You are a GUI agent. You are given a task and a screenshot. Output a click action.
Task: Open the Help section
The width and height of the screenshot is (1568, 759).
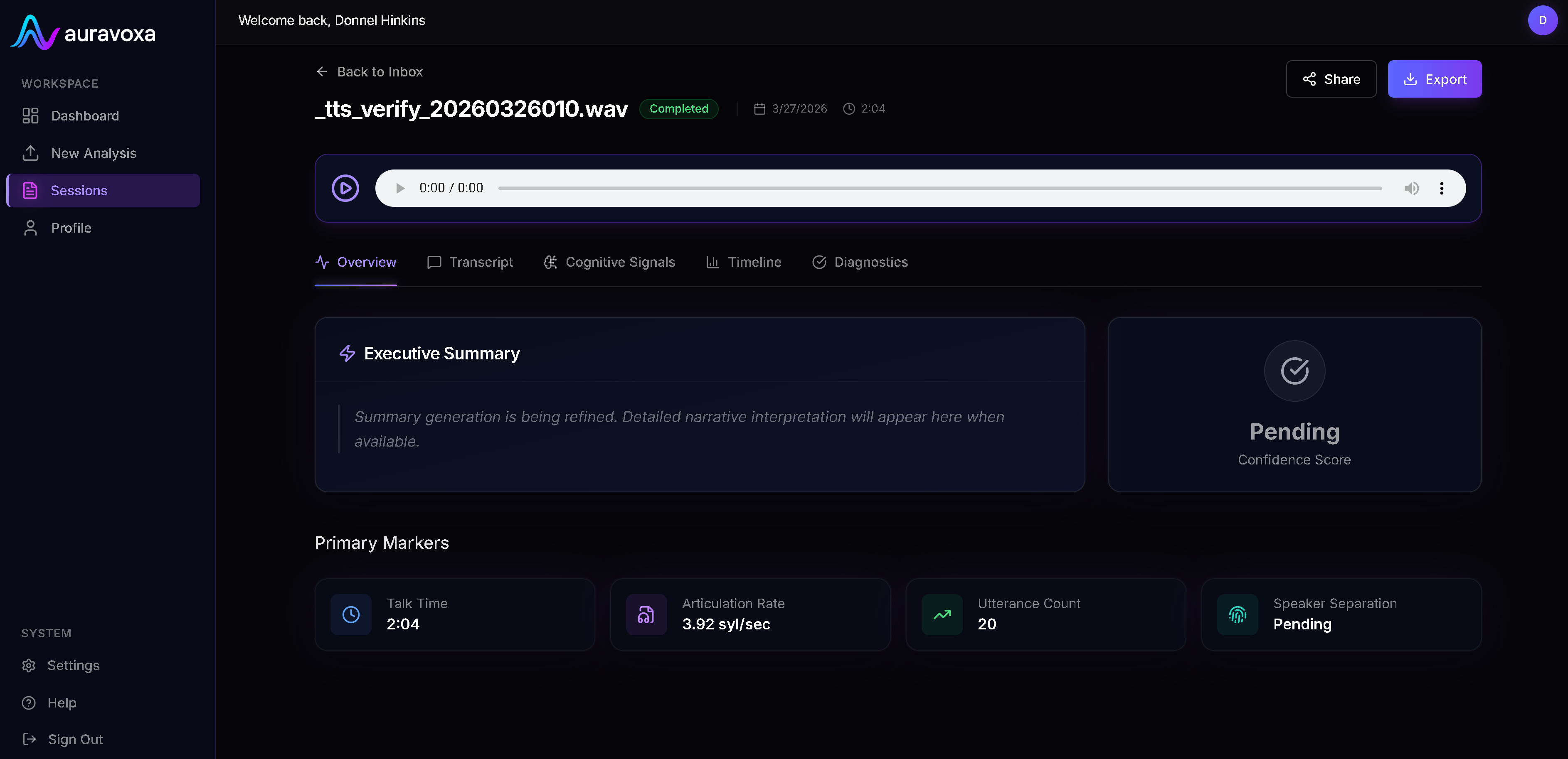62,703
